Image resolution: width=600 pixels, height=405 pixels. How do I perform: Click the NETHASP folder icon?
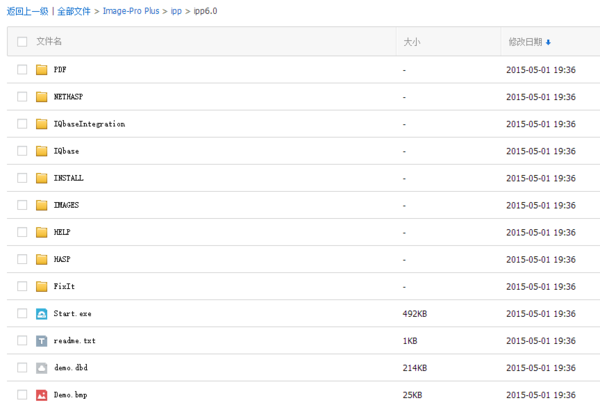[x=42, y=97]
